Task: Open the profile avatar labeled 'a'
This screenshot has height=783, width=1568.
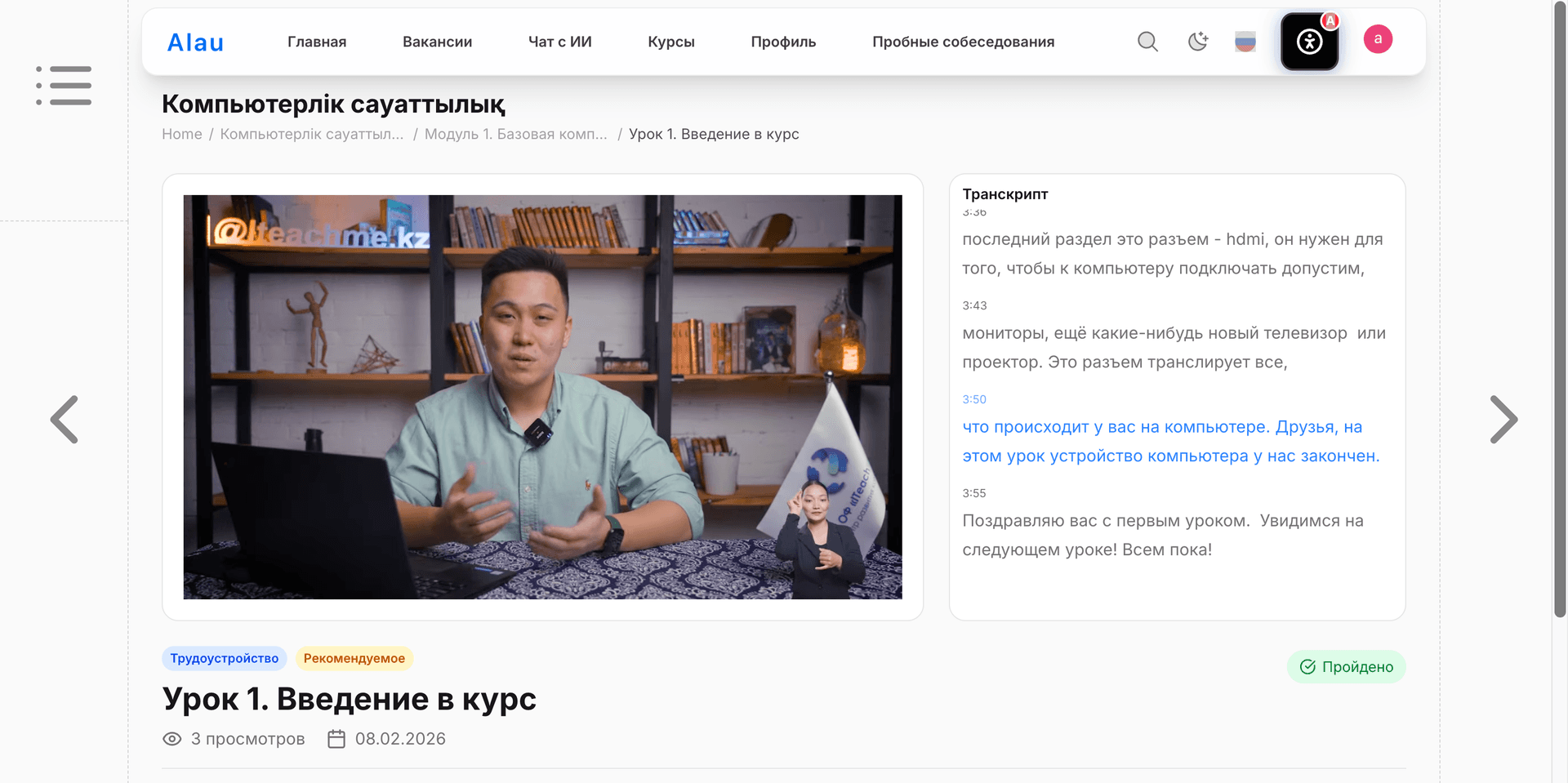Action: click(1378, 38)
